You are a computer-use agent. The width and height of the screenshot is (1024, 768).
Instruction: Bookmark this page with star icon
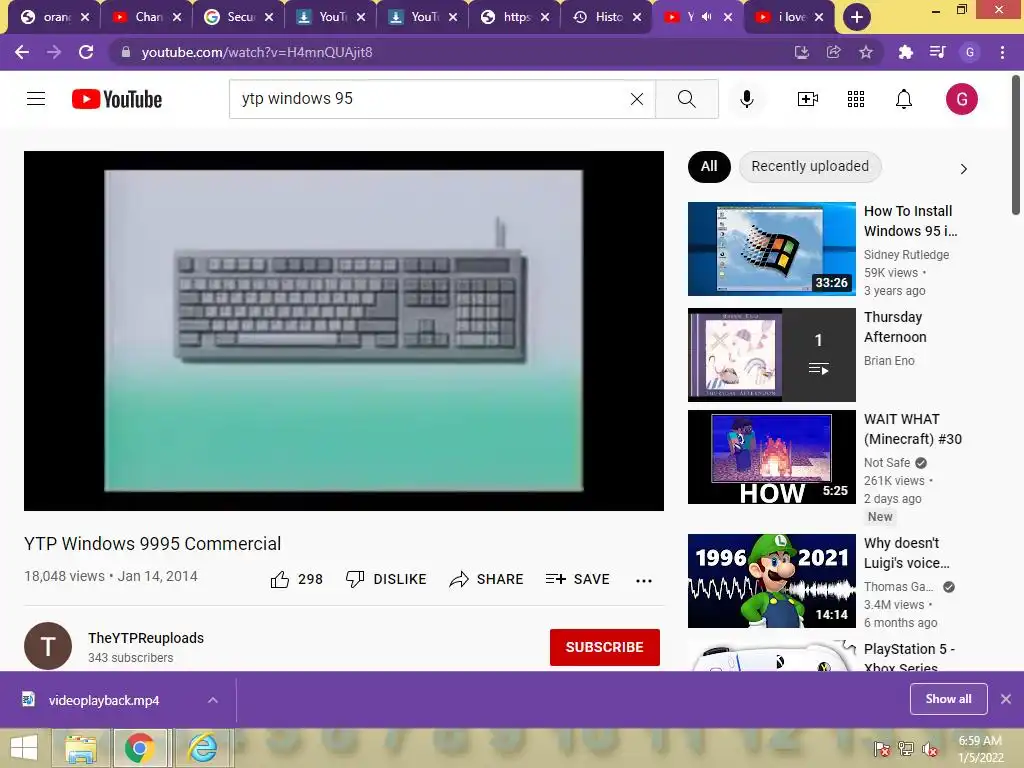(866, 52)
